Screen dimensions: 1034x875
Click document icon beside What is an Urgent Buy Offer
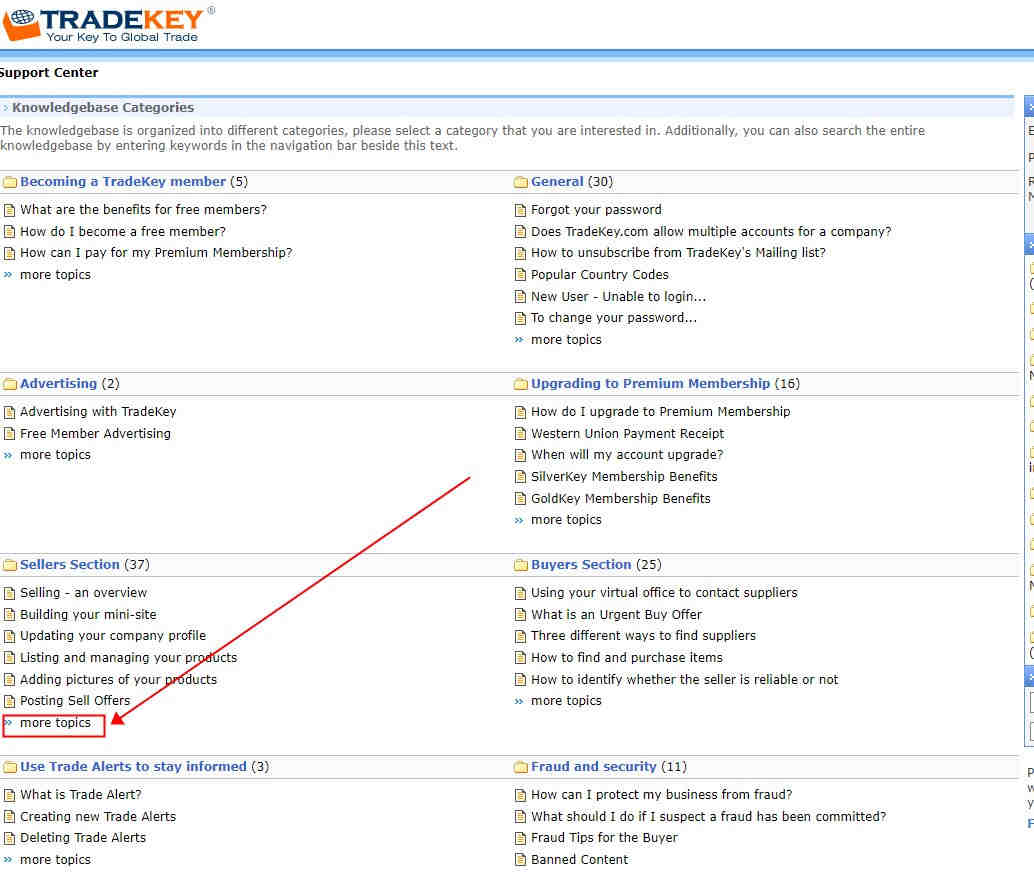(520, 615)
